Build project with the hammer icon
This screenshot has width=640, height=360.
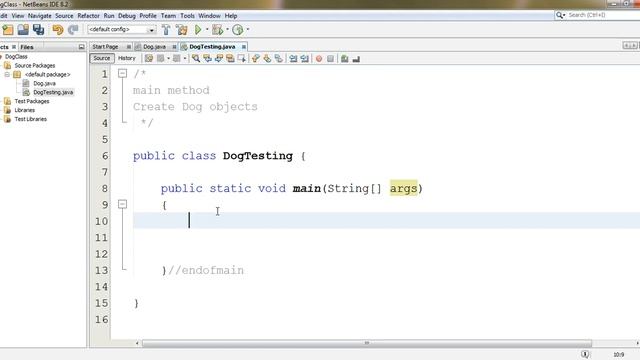[166, 30]
